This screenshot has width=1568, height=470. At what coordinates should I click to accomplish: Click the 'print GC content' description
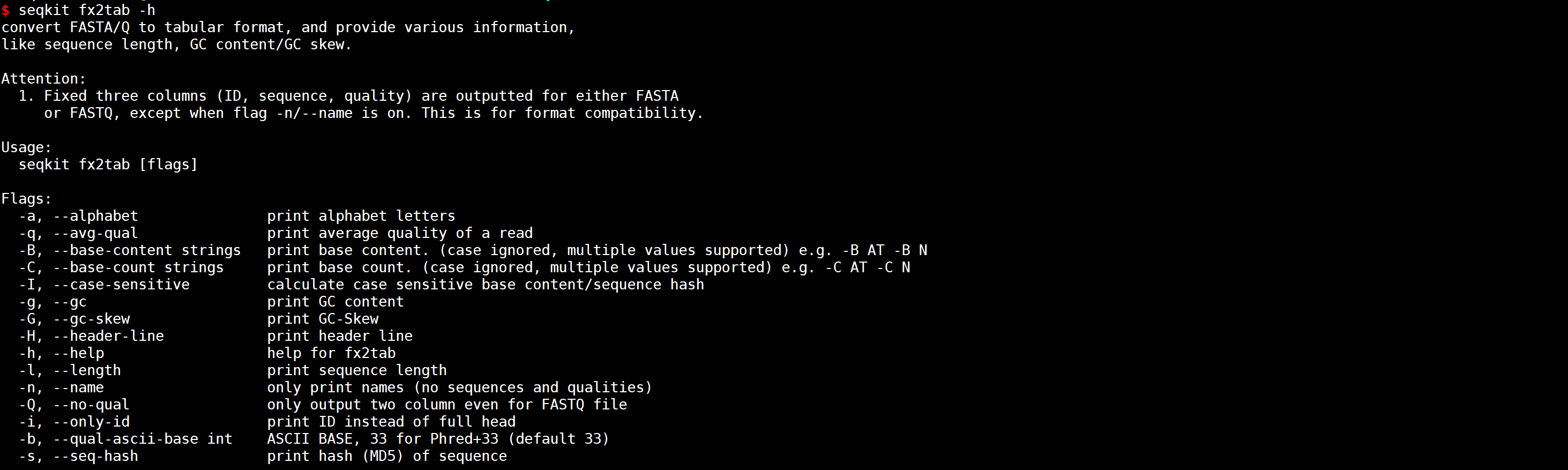(x=336, y=301)
